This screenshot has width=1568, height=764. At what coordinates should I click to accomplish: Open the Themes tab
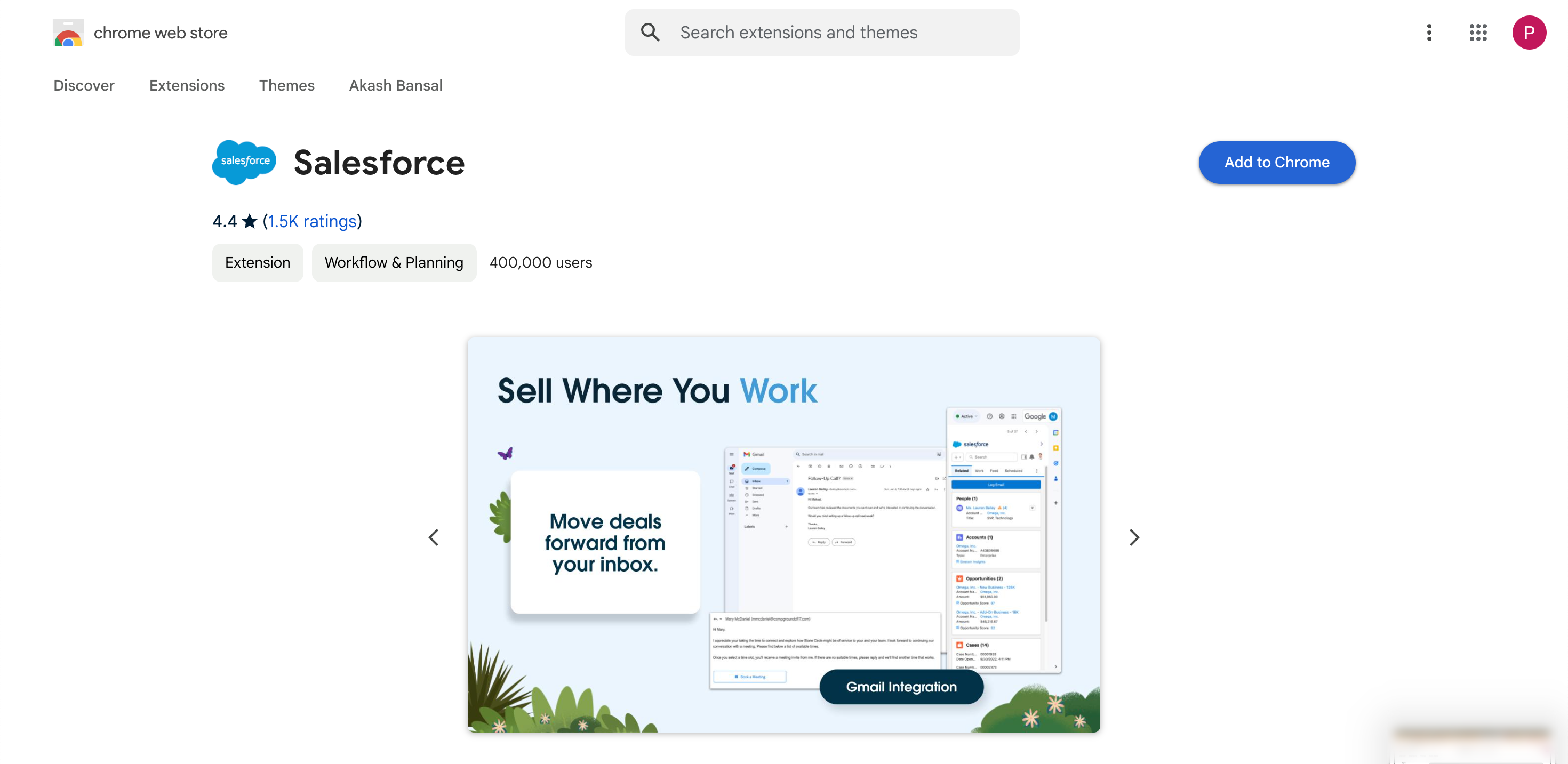coord(286,85)
